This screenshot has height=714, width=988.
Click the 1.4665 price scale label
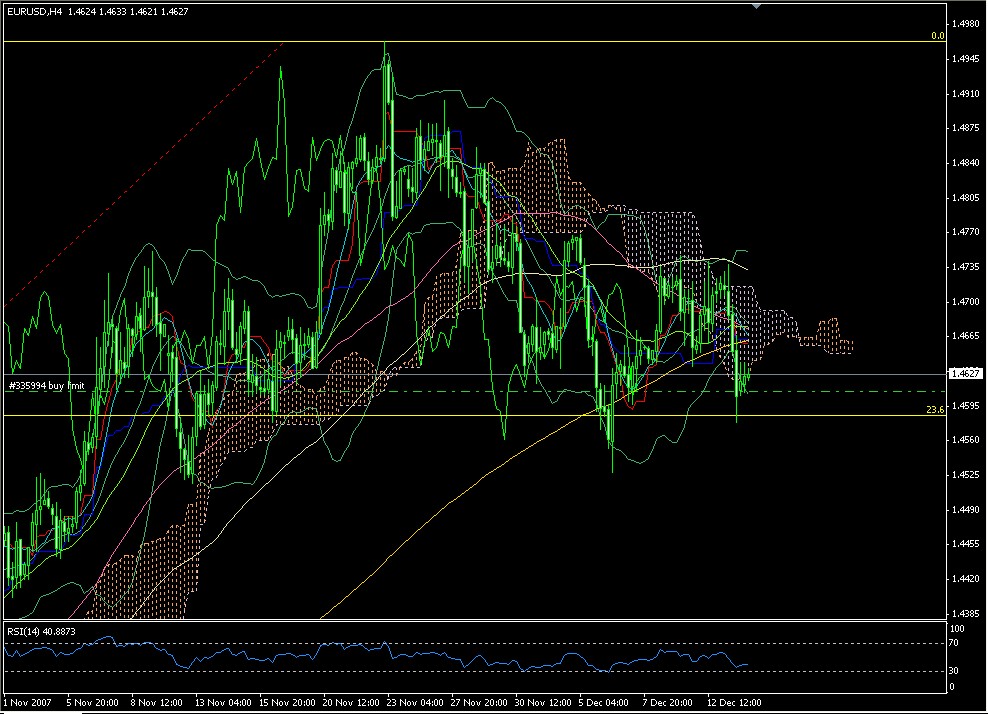tap(965, 336)
